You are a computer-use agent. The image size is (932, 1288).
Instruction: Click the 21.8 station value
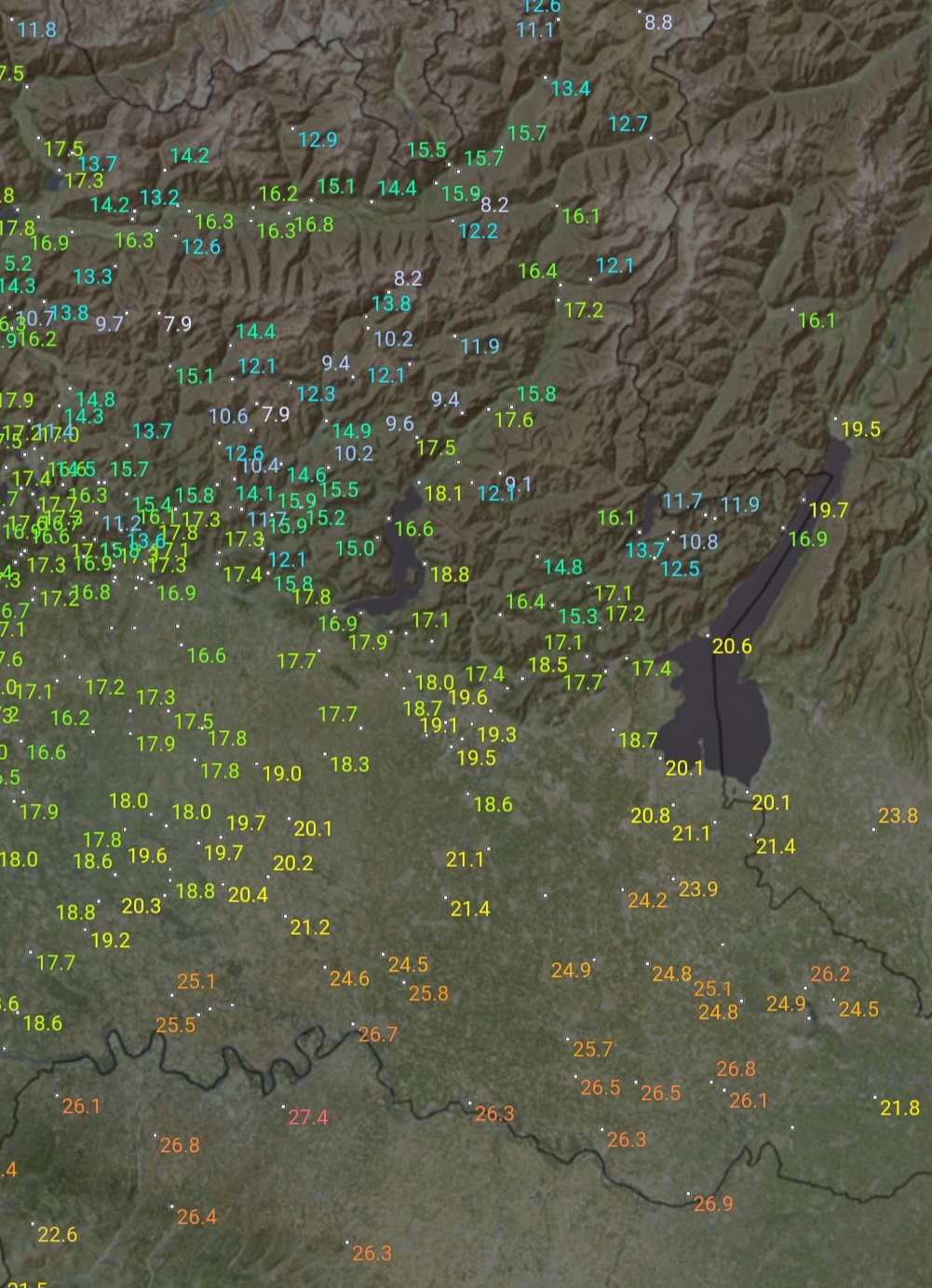pos(900,1108)
